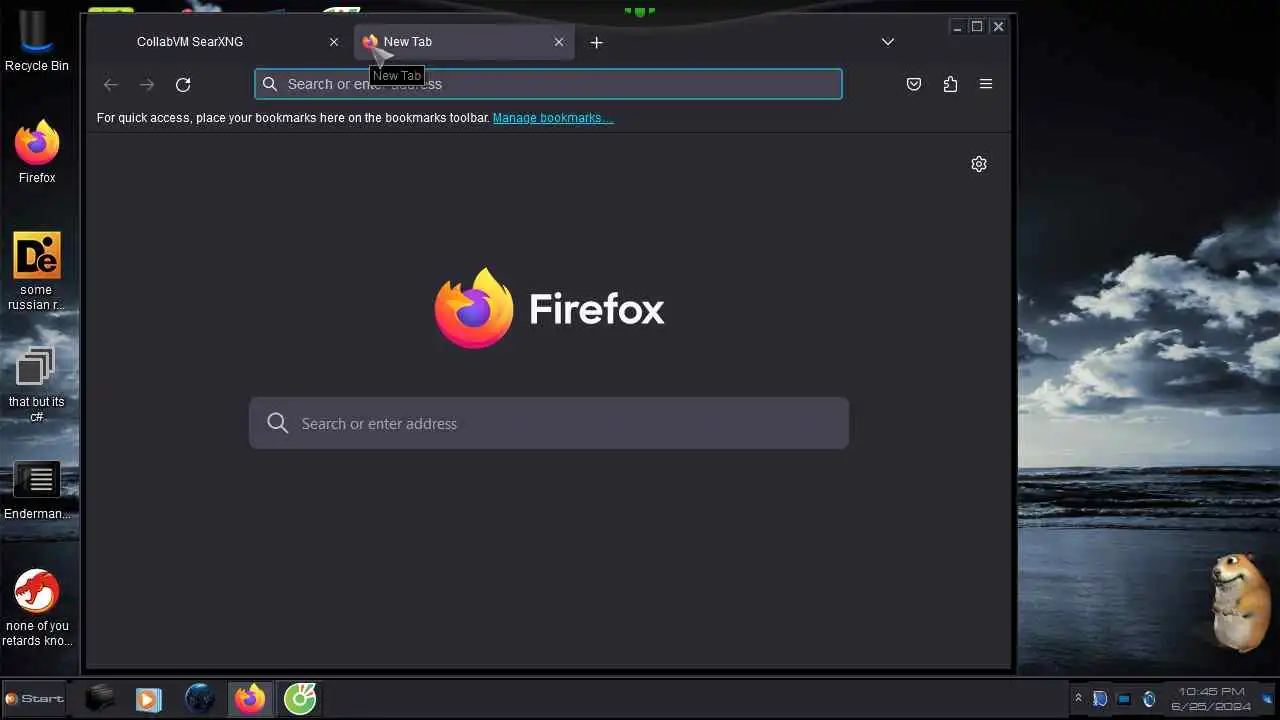This screenshot has width=1280, height=720.
Task: Open the Start menu
Action: 35,699
